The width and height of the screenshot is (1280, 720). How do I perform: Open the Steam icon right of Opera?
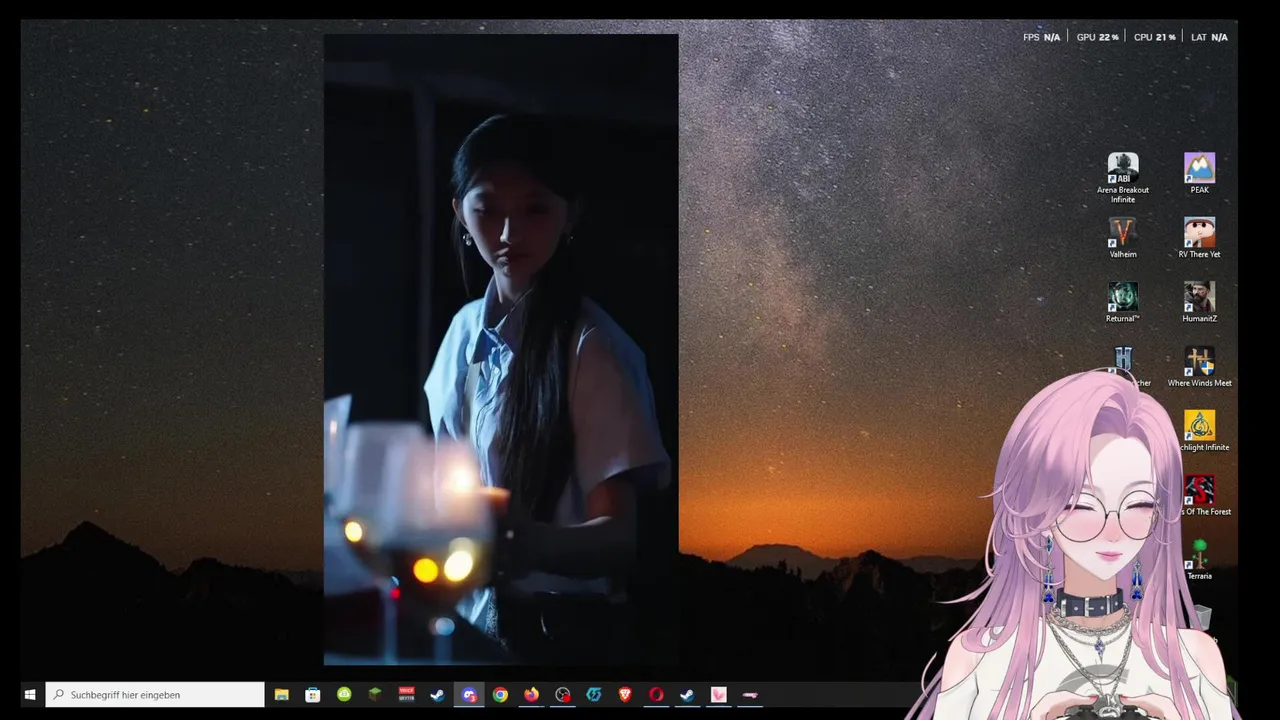click(687, 694)
